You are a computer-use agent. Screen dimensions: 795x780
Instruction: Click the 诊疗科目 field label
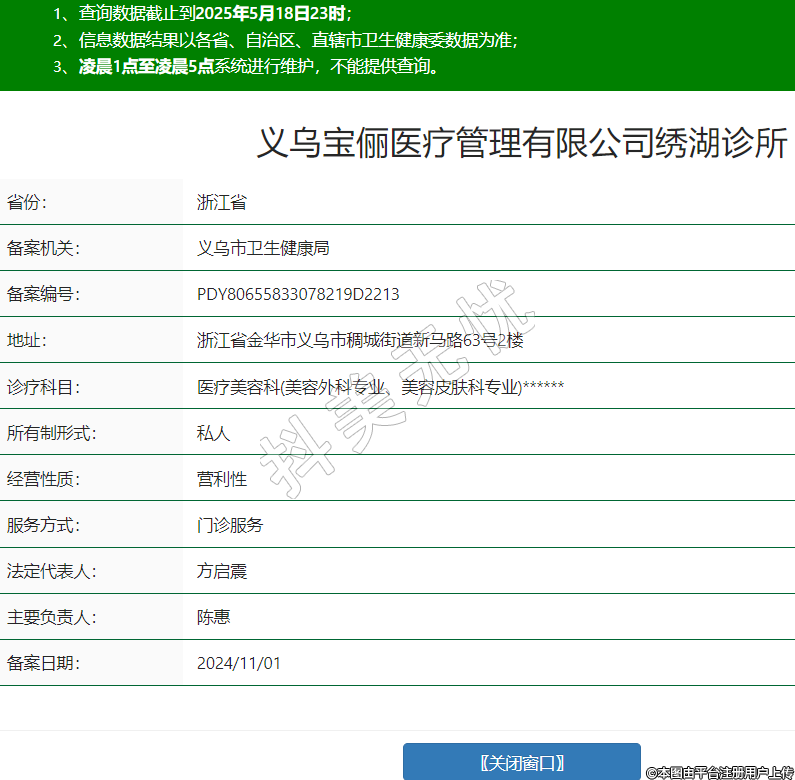coord(42,386)
